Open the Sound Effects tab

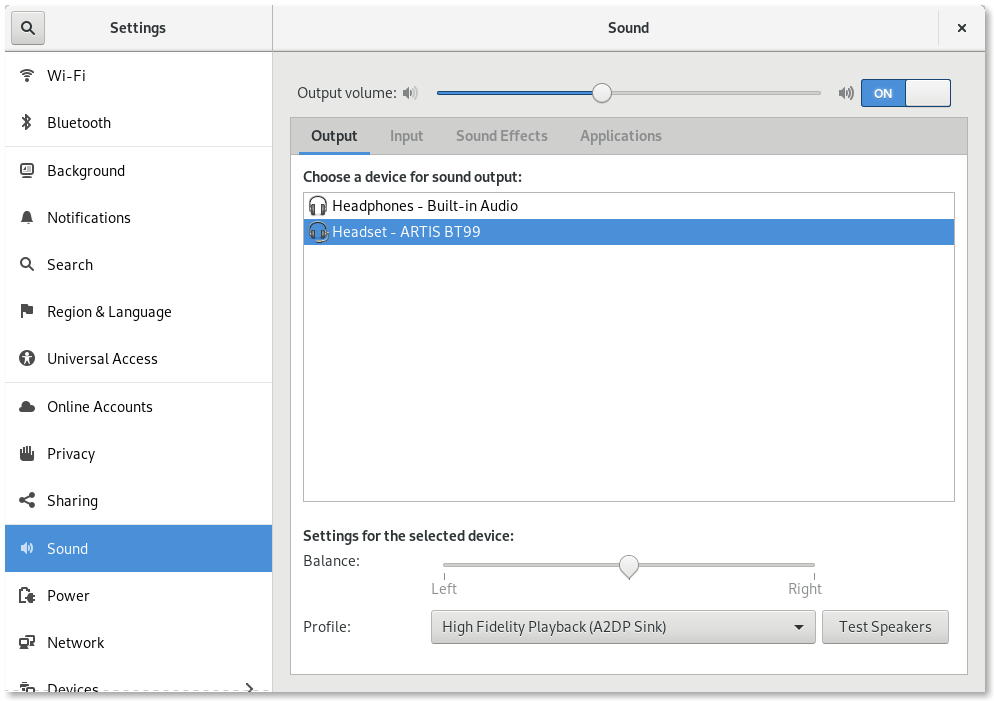[501, 136]
